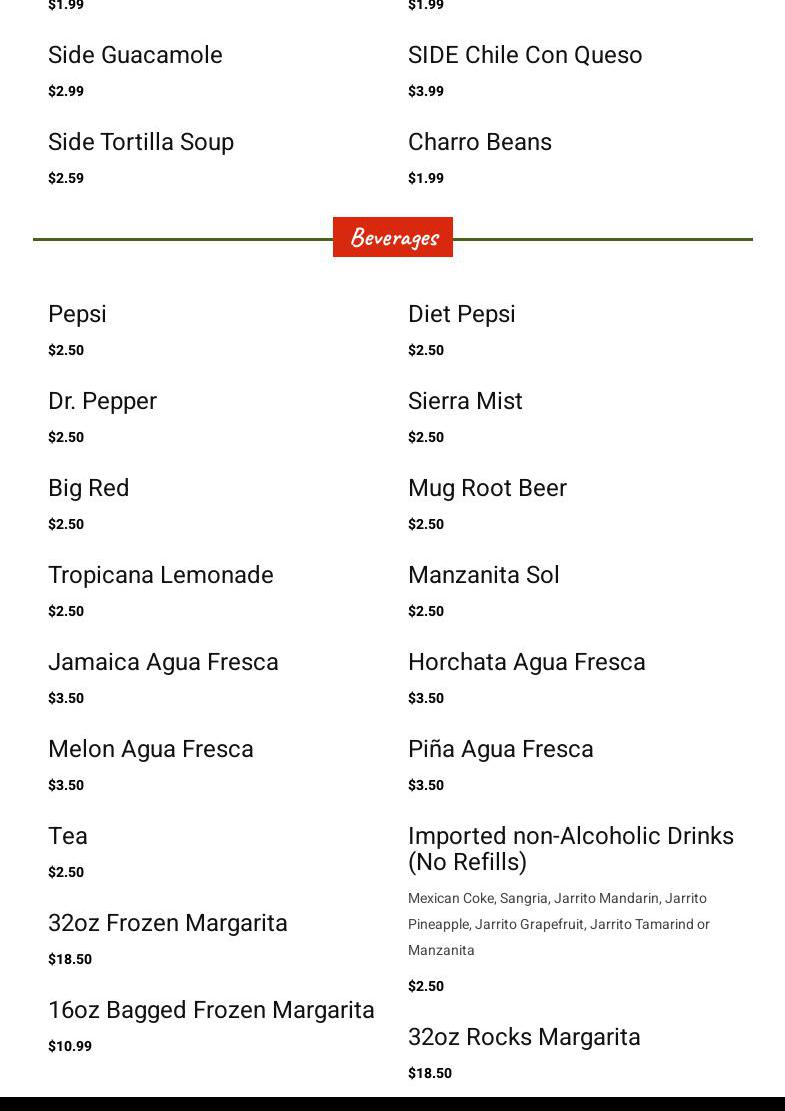785x1111 pixels.
Task: Pick Mug Root Beer
Action: (x=487, y=488)
